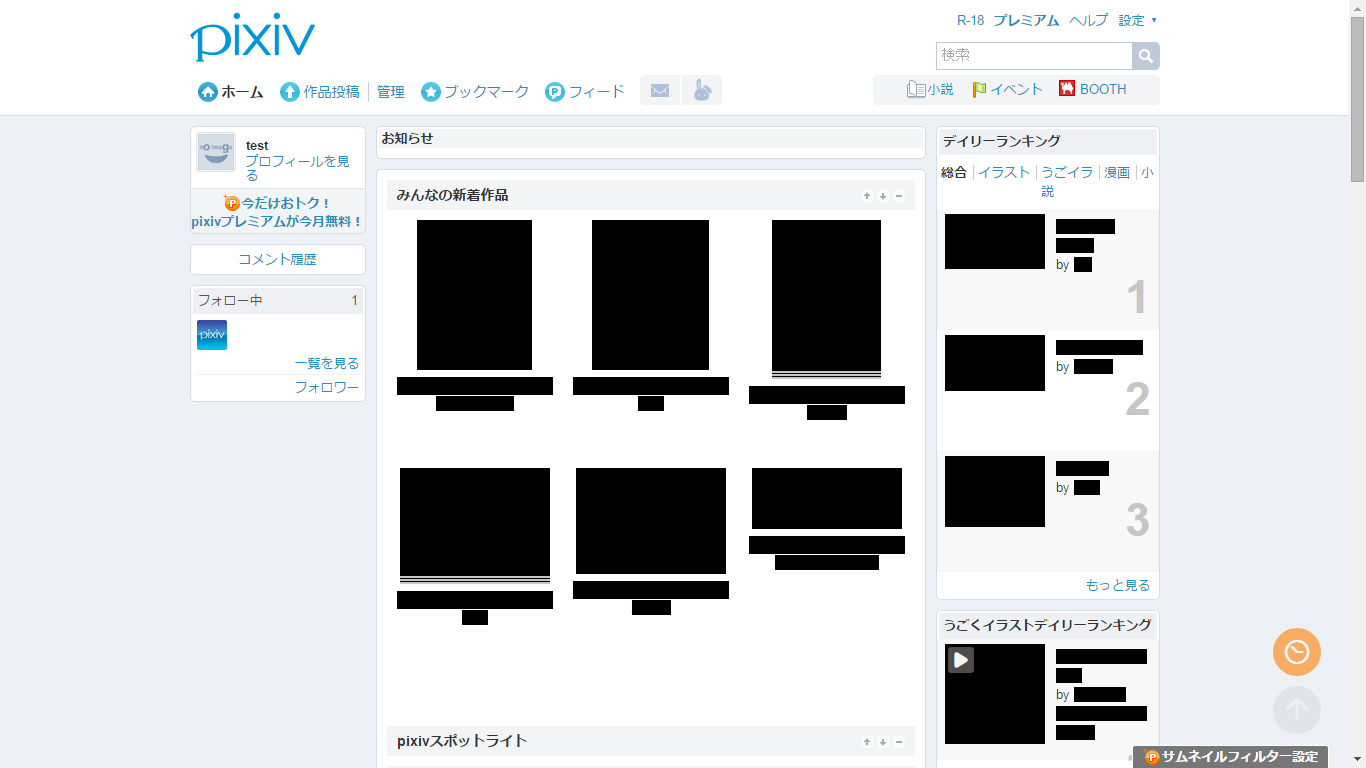Open the 設定 dropdown menu
1366x768 pixels.
tap(1130, 19)
